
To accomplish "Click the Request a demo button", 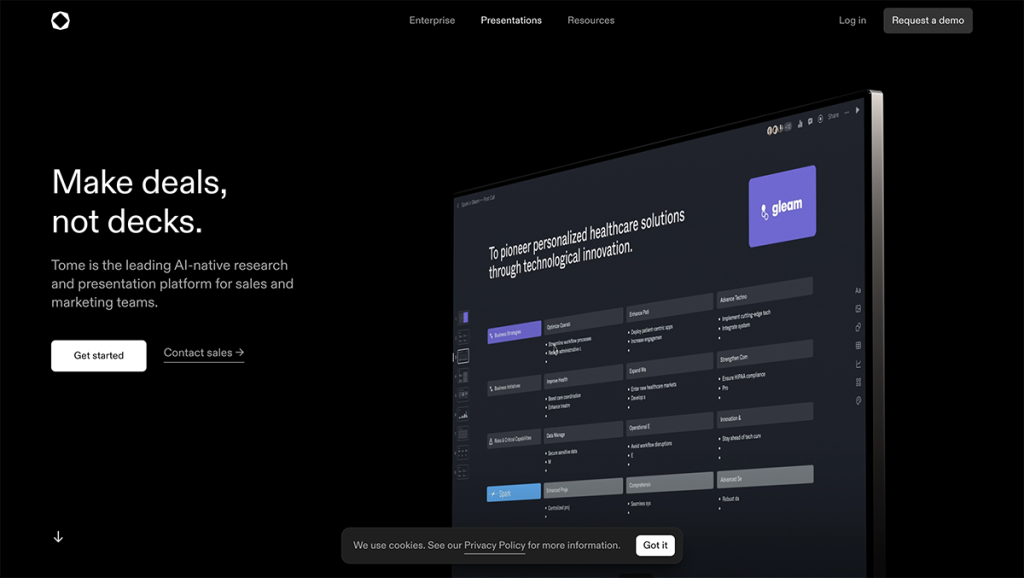I will click(928, 20).
